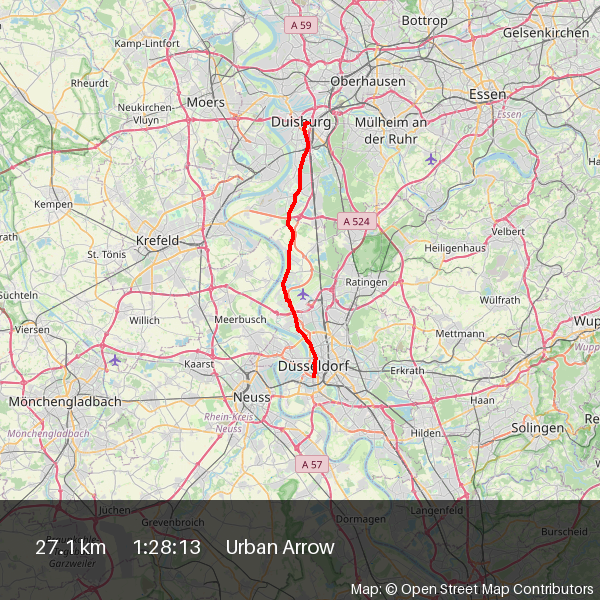Click the airport icon near Mönchengladbach
The image size is (600, 600).
114,360
